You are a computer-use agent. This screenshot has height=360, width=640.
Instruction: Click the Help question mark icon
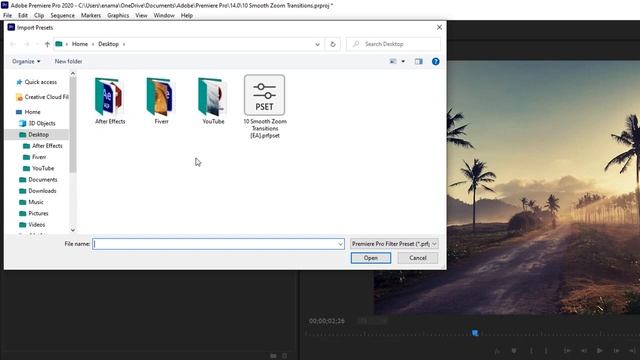pos(436,61)
